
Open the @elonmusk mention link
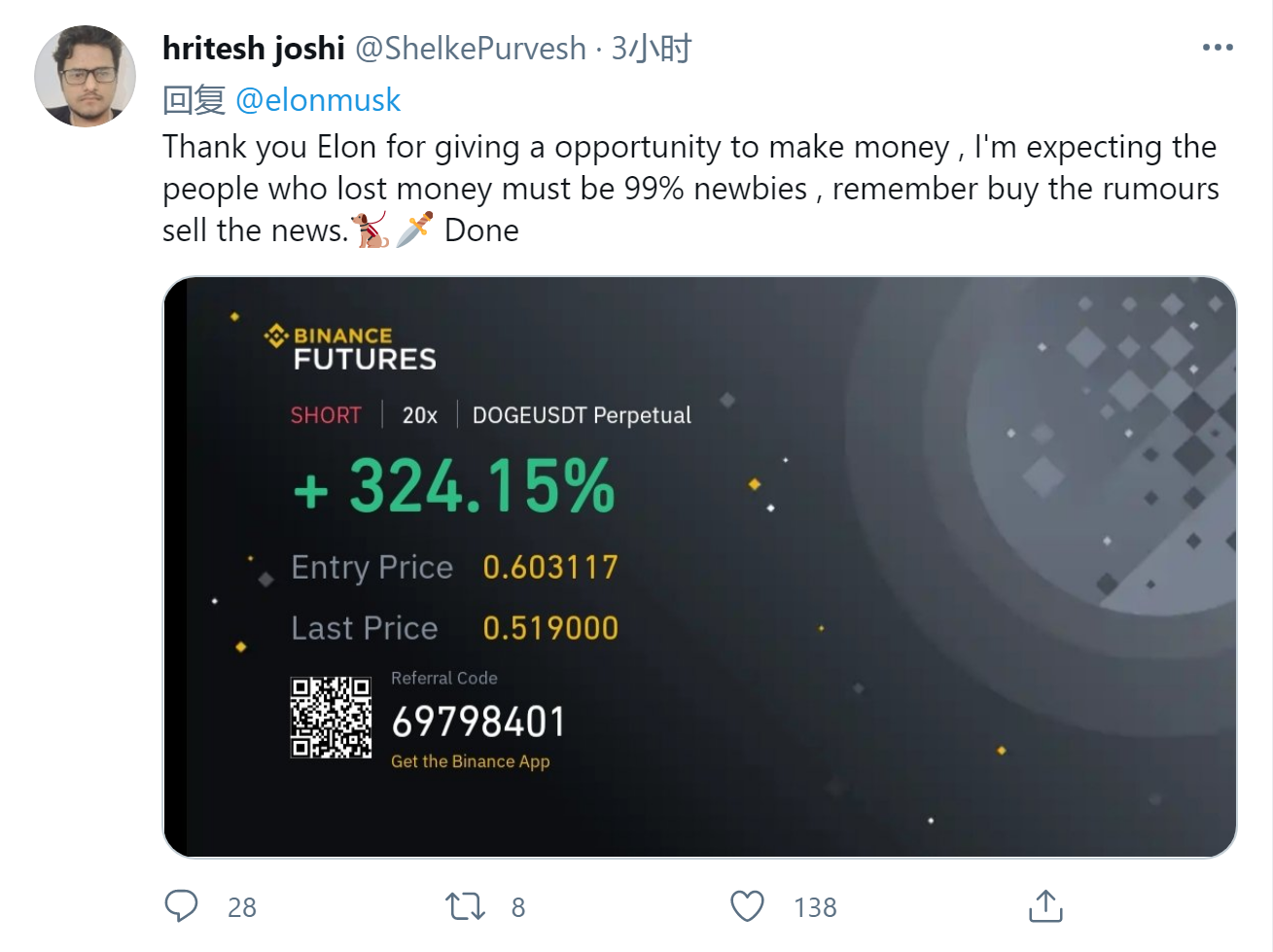coord(318,99)
